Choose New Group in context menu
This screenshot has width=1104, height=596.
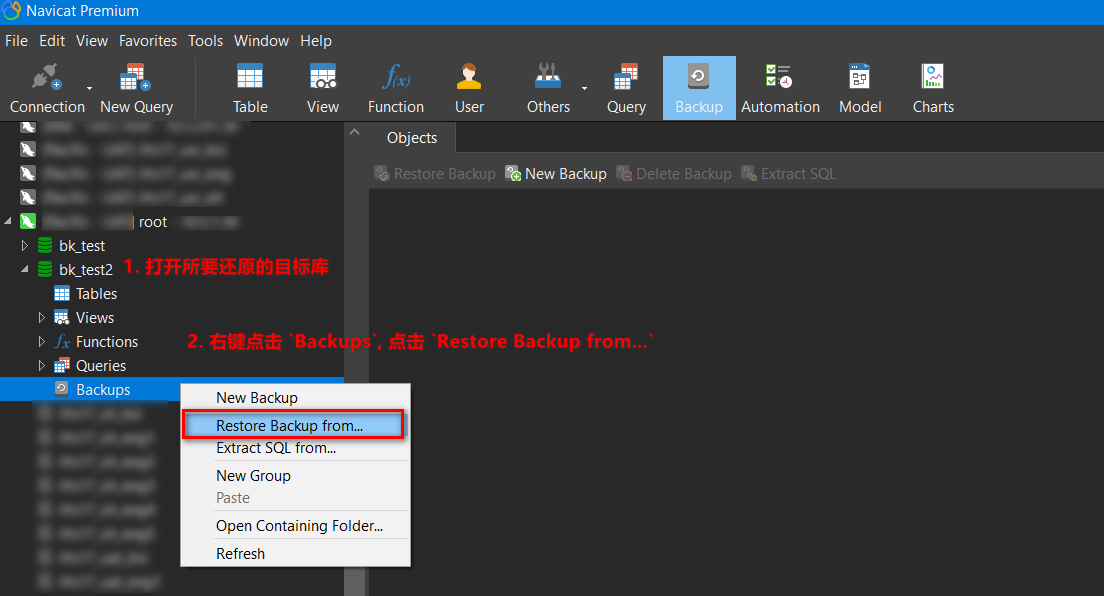click(295, 476)
